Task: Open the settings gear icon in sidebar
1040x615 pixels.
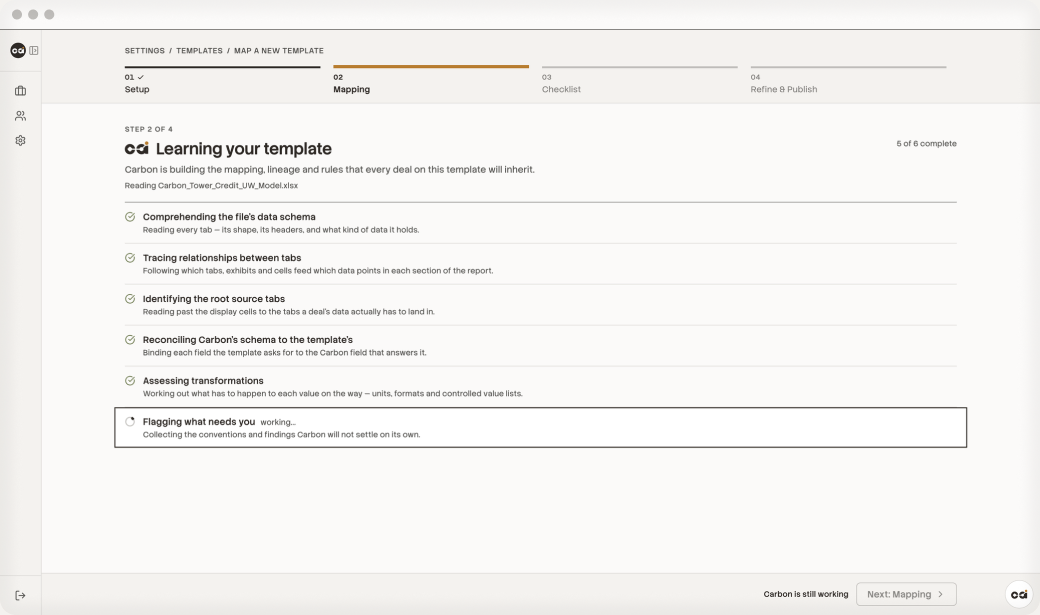Action: coord(21,141)
